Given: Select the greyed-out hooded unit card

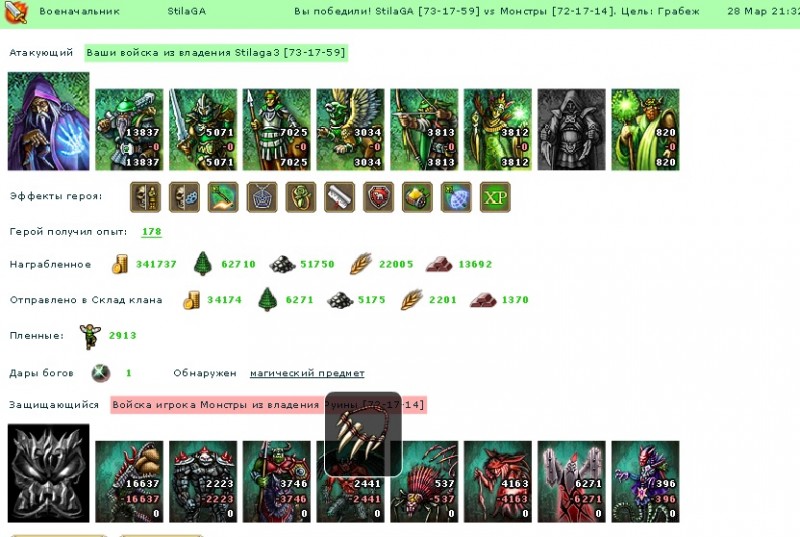Looking at the screenshot, I should (571, 130).
